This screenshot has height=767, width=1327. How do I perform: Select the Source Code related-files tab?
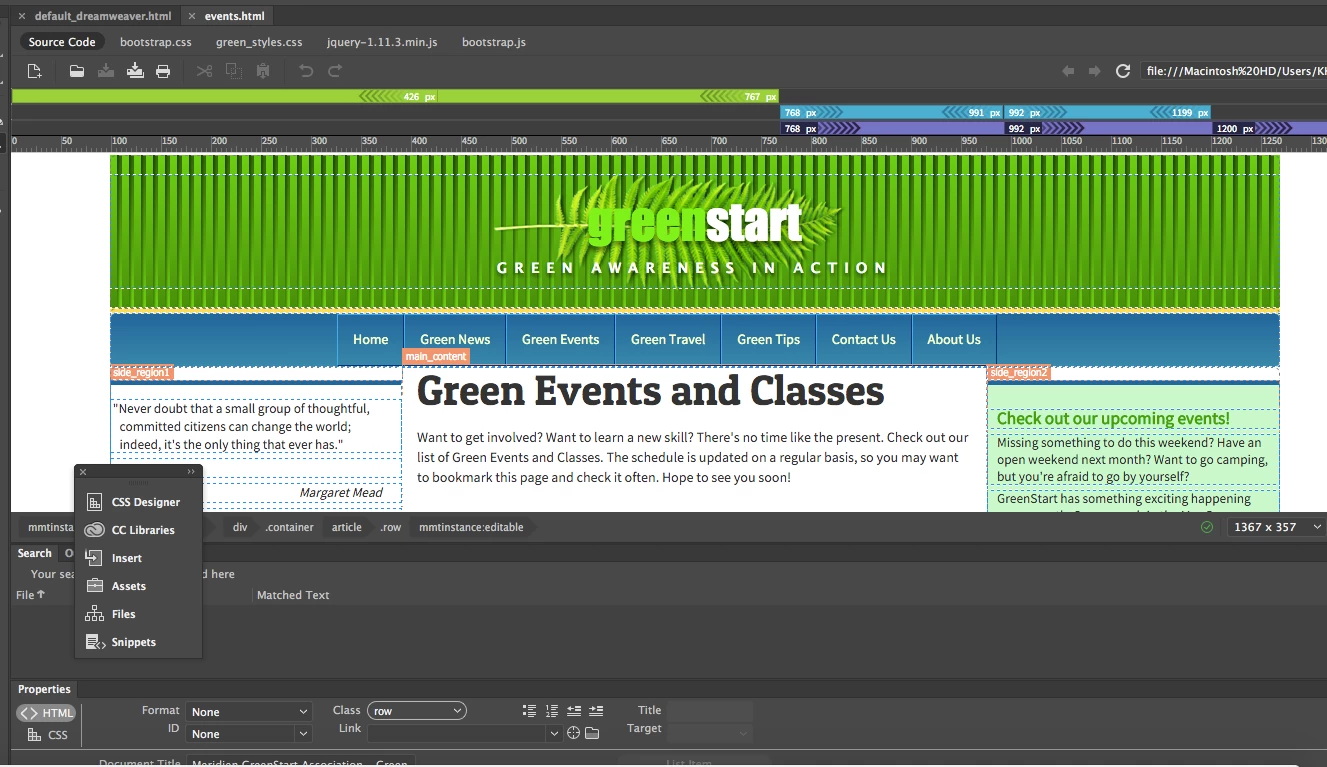point(62,42)
